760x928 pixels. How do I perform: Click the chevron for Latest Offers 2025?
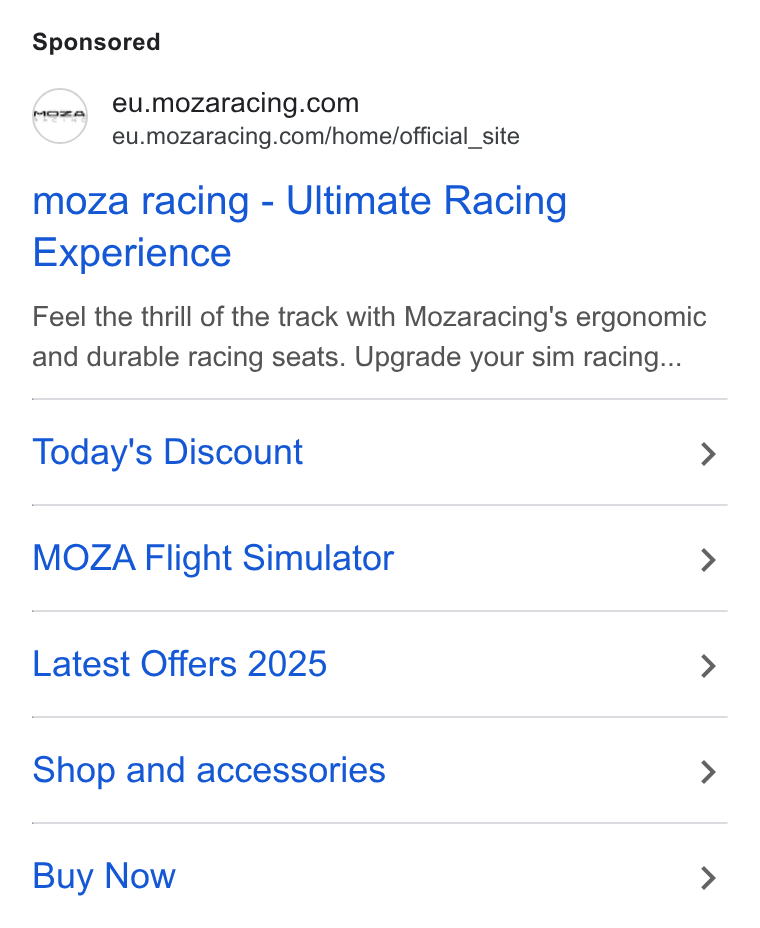pyautogui.click(x=709, y=666)
